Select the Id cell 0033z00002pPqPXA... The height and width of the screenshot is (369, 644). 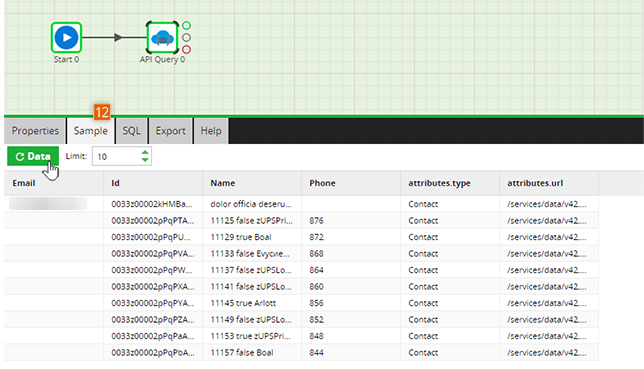(153, 286)
